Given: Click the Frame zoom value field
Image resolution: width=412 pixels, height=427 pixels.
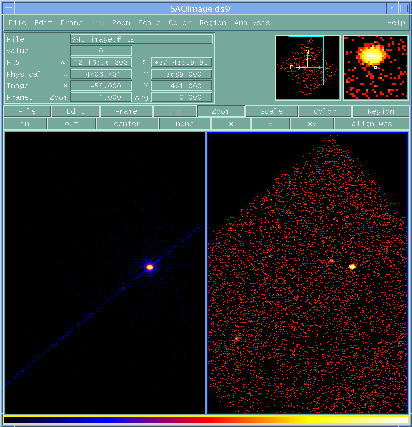Looking at the screenshot, I should [101, 97].
